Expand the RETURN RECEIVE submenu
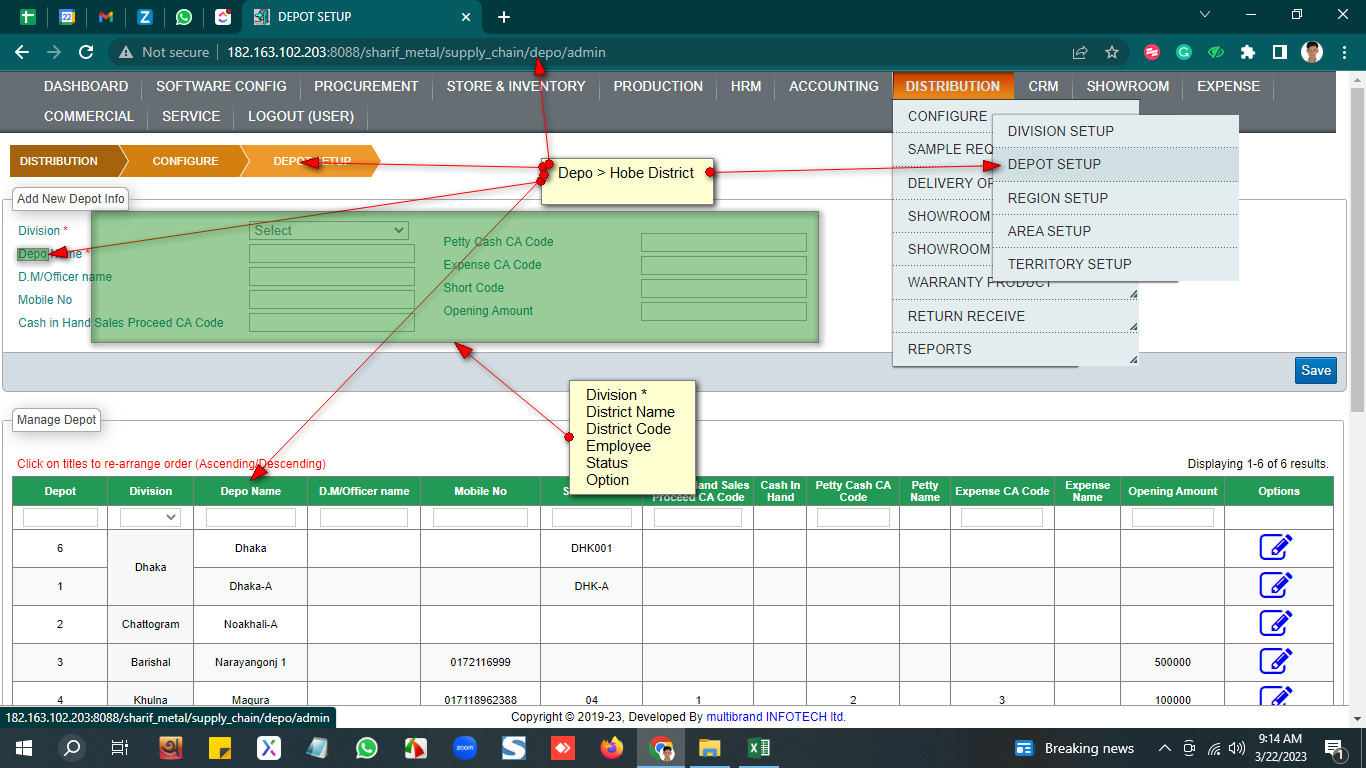 966,316
